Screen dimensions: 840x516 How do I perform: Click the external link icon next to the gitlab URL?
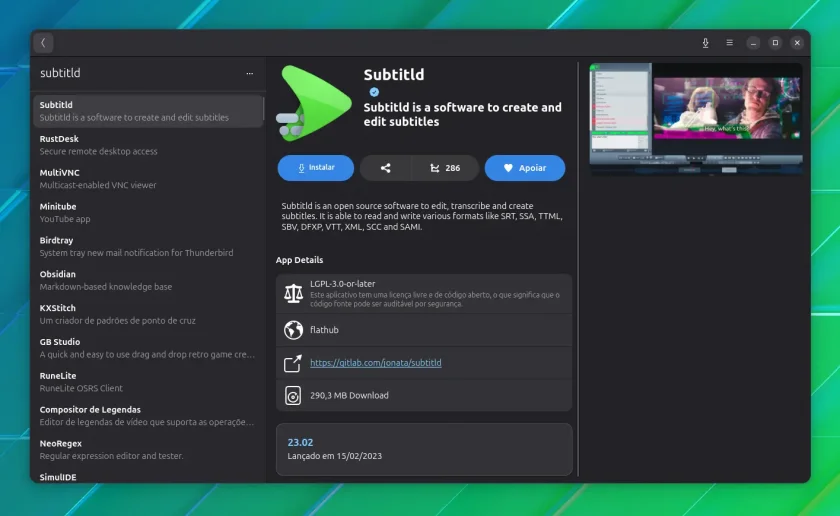pos(293,363)
